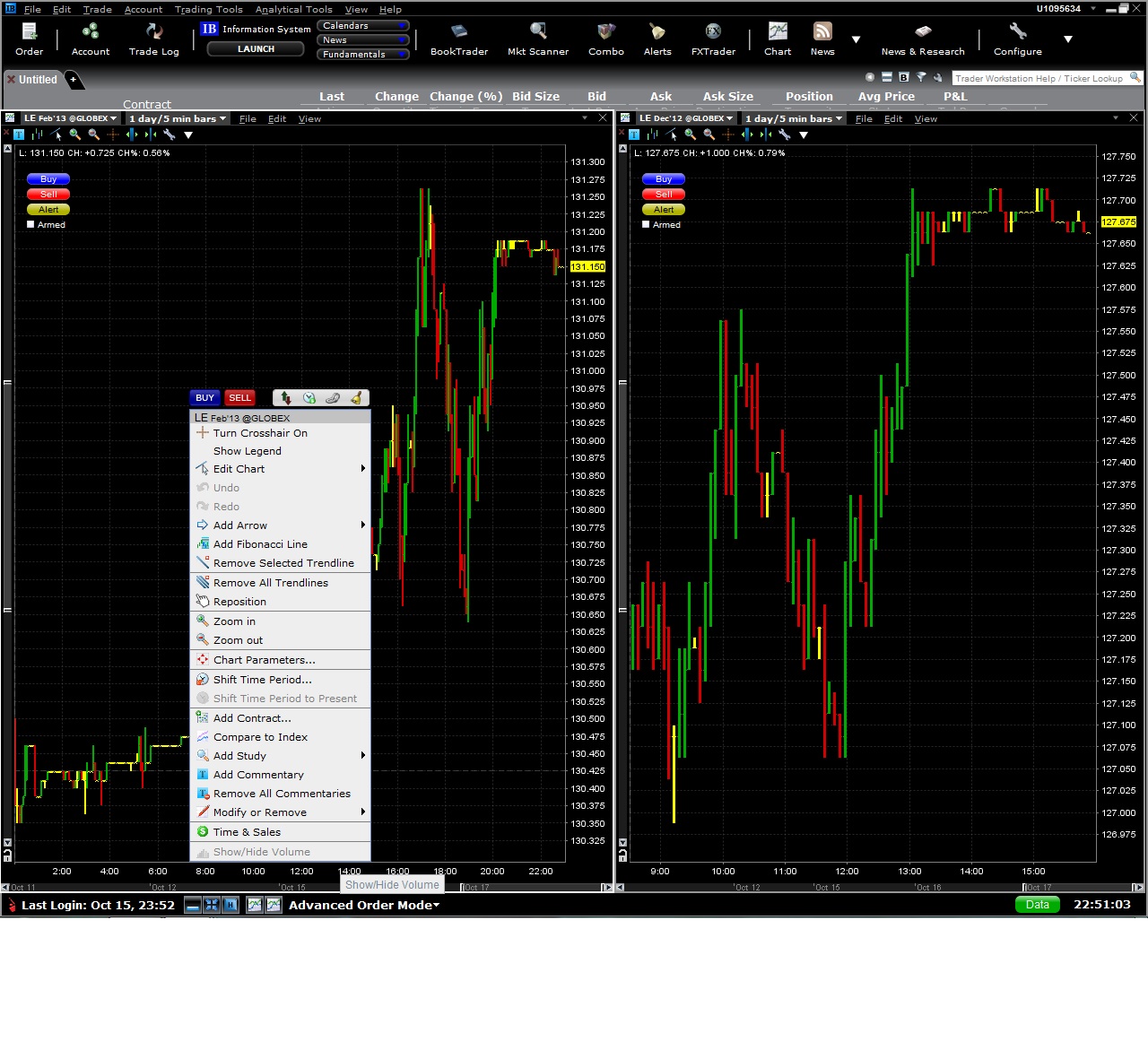Open the LE Feb'13 @GLOBEX contract dropdown
Viewport: 1148px width, 1042px height.
pyautogui.click(x=70, y=118)
